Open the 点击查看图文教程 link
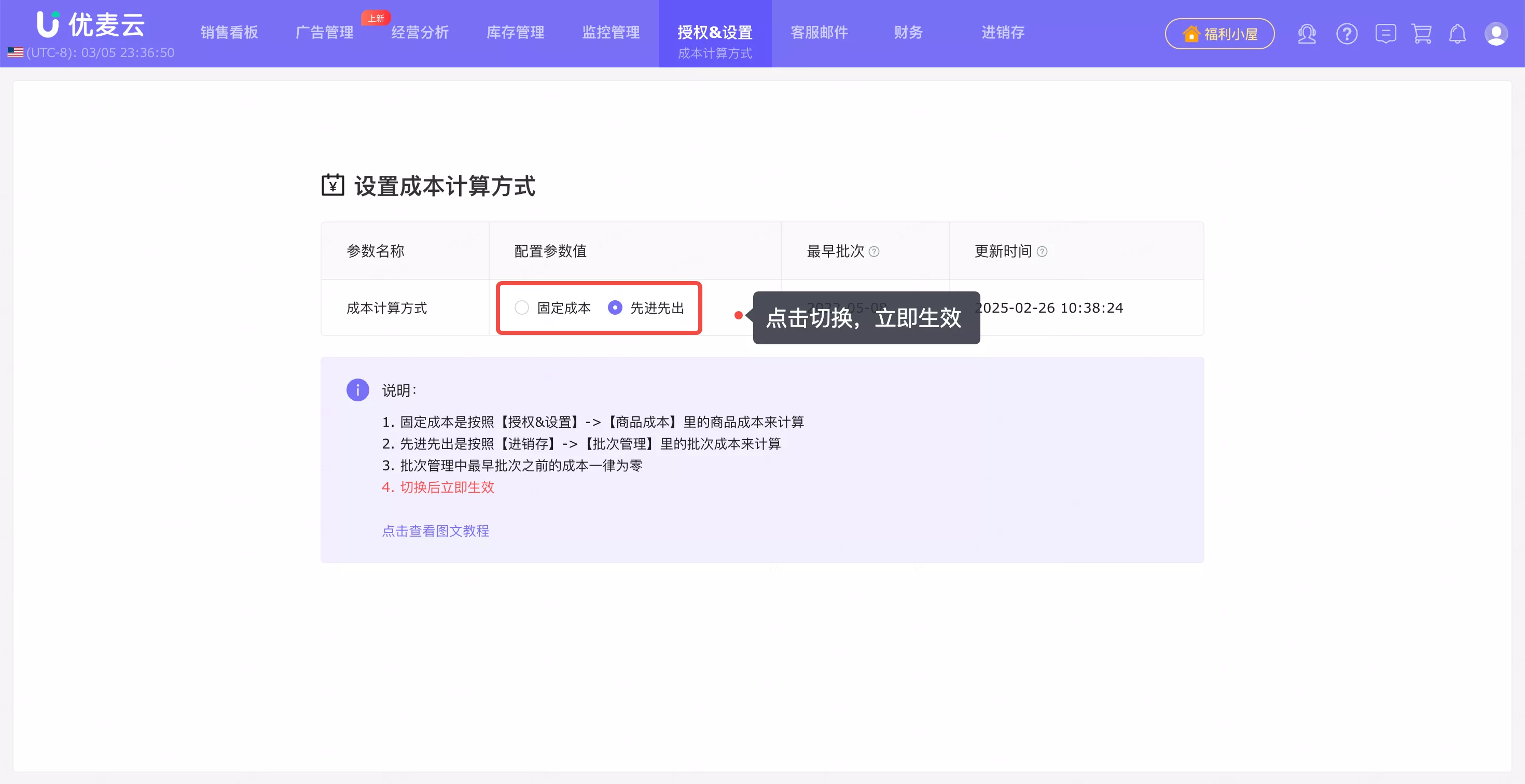Image resolution: width=1525 pixels, height=784 pixels. (436, 531)
